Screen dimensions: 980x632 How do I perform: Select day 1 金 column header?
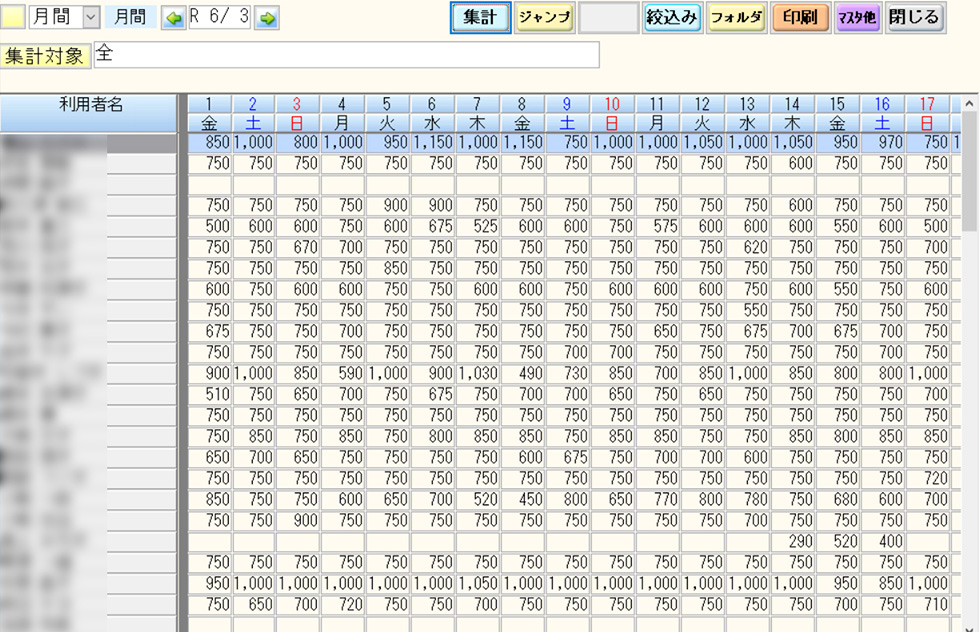coord(209,113)
